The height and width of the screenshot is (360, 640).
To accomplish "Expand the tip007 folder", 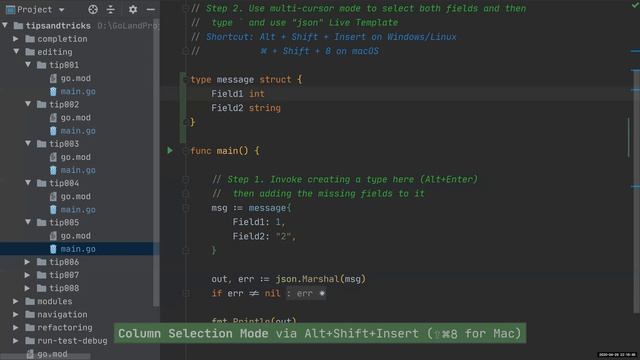I will click(x=27, y=275).
